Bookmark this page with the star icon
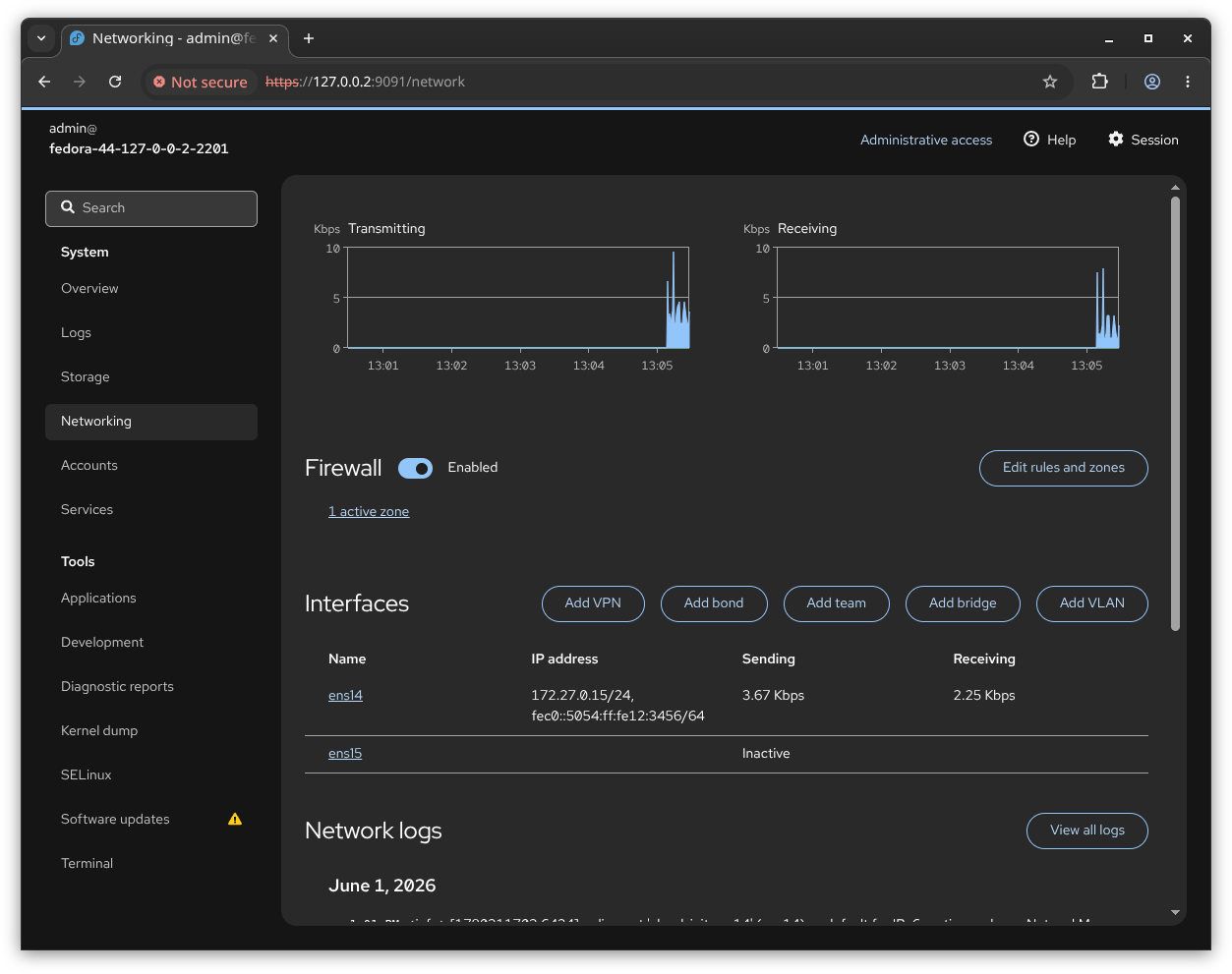 (1050, 82)
